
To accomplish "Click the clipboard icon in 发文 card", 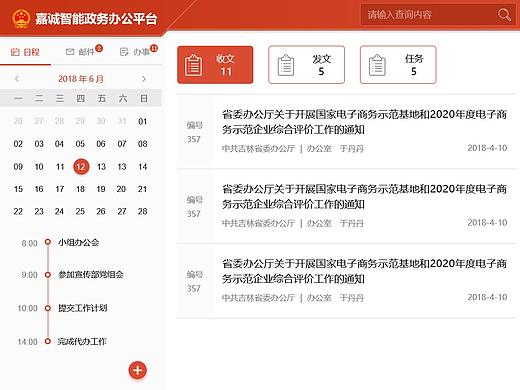I will pos(286,65).
